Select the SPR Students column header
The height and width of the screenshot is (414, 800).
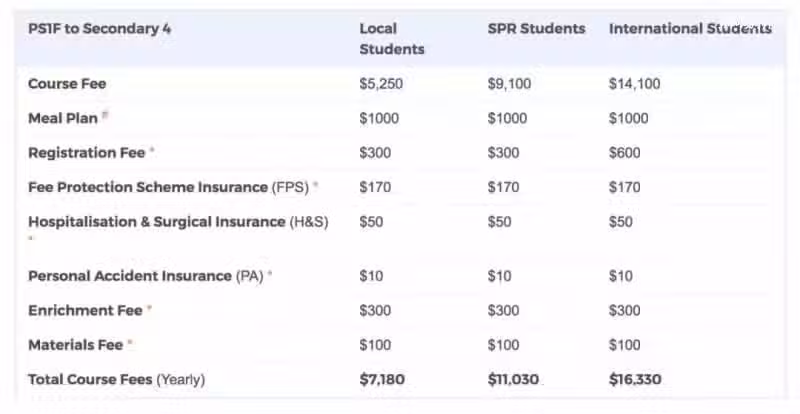click(x=536, y=29)
